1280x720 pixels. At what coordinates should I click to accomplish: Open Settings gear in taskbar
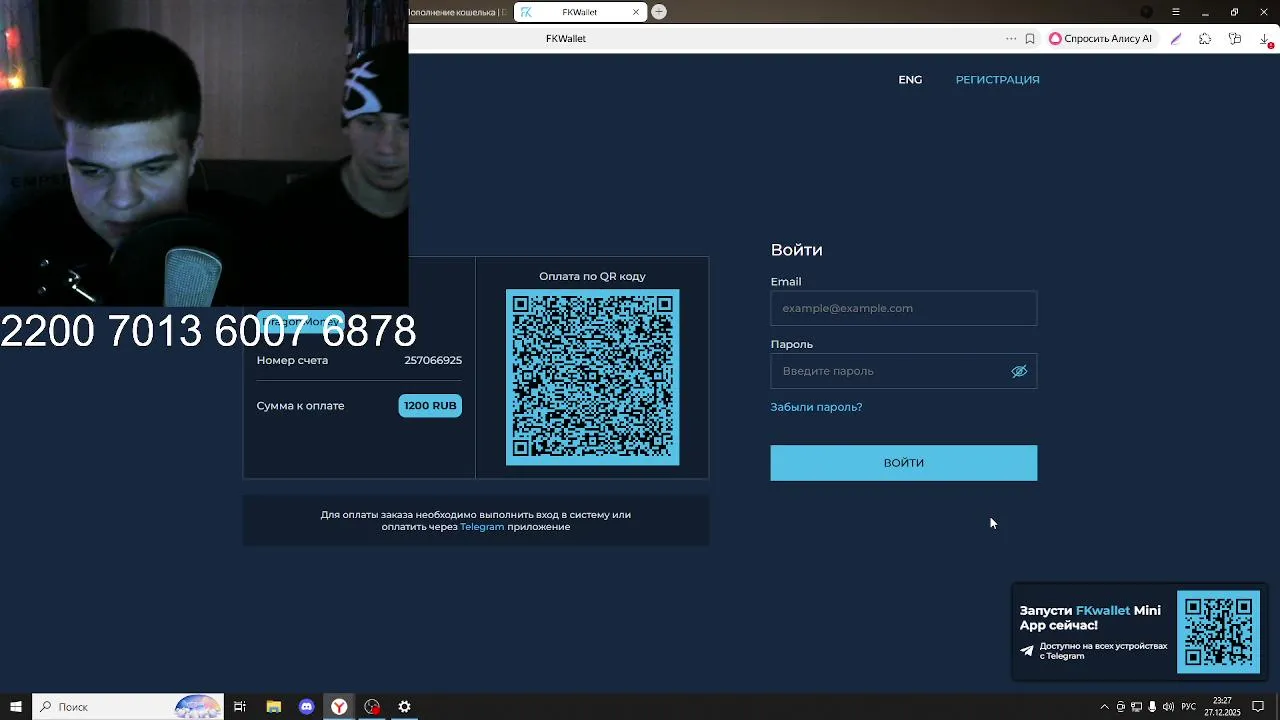[404, 707]
